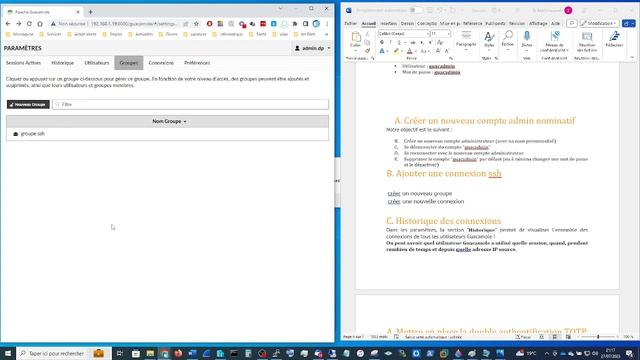This screenshot has height=360, width=640.
Task: Open Task View on the taskbar
Action: pyautogui.click(x=120, y=353)
